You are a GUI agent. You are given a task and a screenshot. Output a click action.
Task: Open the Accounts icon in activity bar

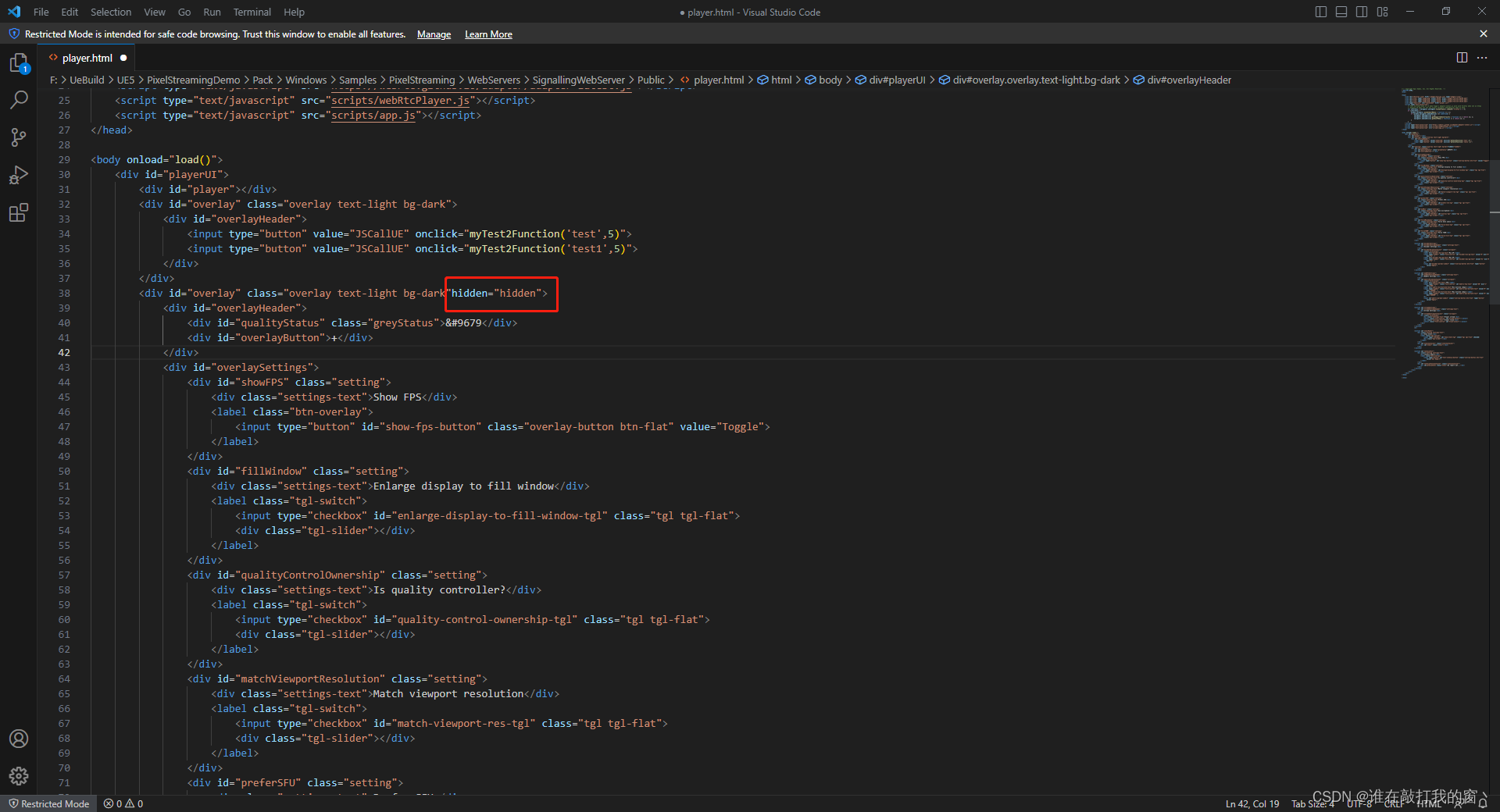(19, 739)
